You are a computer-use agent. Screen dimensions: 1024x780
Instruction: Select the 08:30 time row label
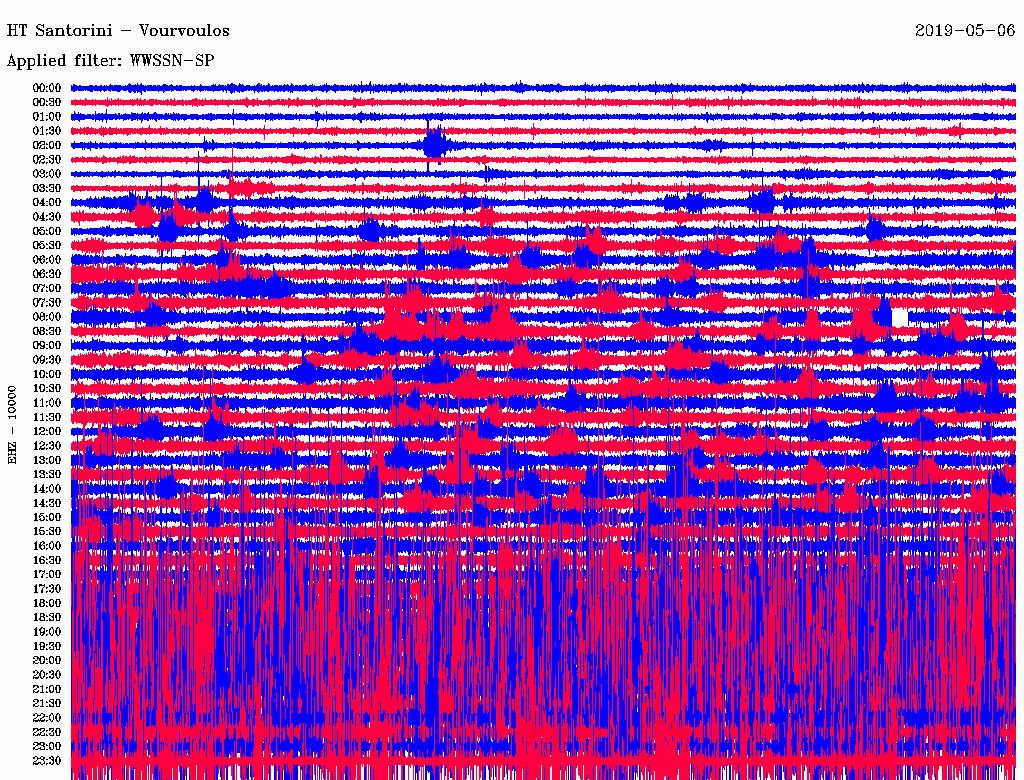tap(47, 331)
